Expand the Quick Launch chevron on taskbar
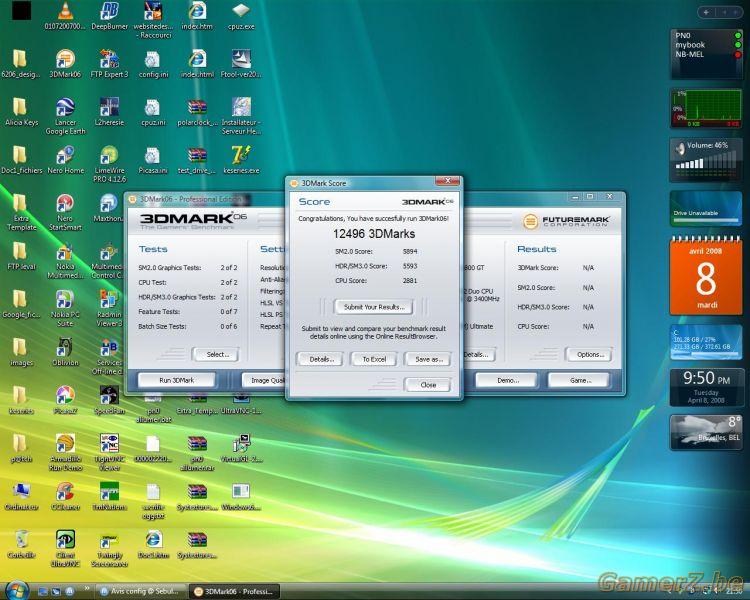Viewport: 750px width, 600px height. click(87, 589)
